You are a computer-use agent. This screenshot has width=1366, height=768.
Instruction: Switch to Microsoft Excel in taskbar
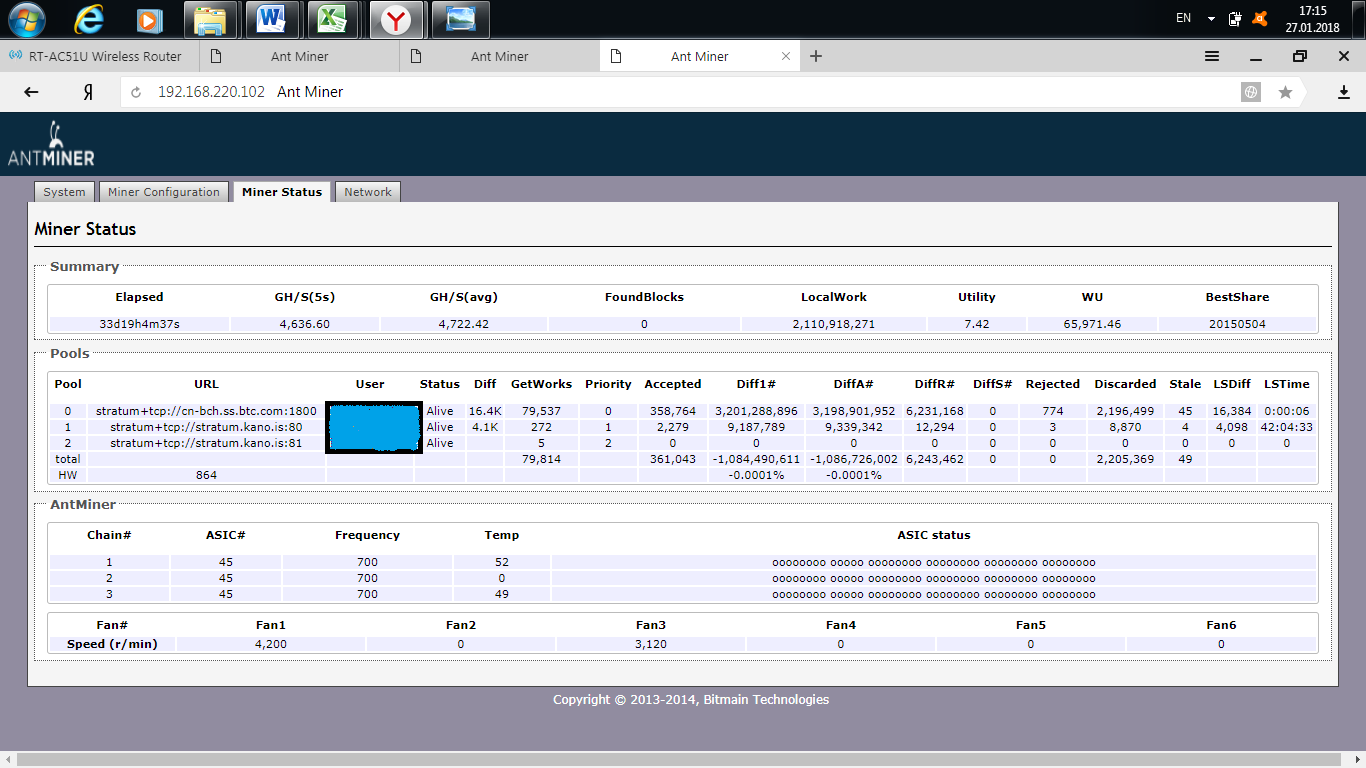(333, 19)
